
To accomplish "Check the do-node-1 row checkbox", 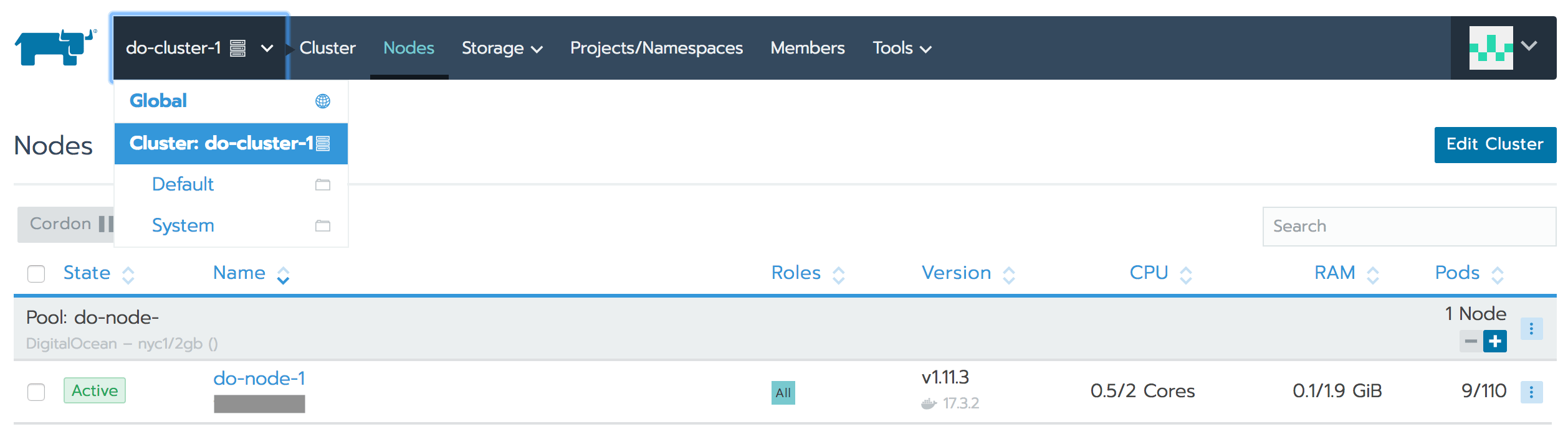I will tap(36, 392).
